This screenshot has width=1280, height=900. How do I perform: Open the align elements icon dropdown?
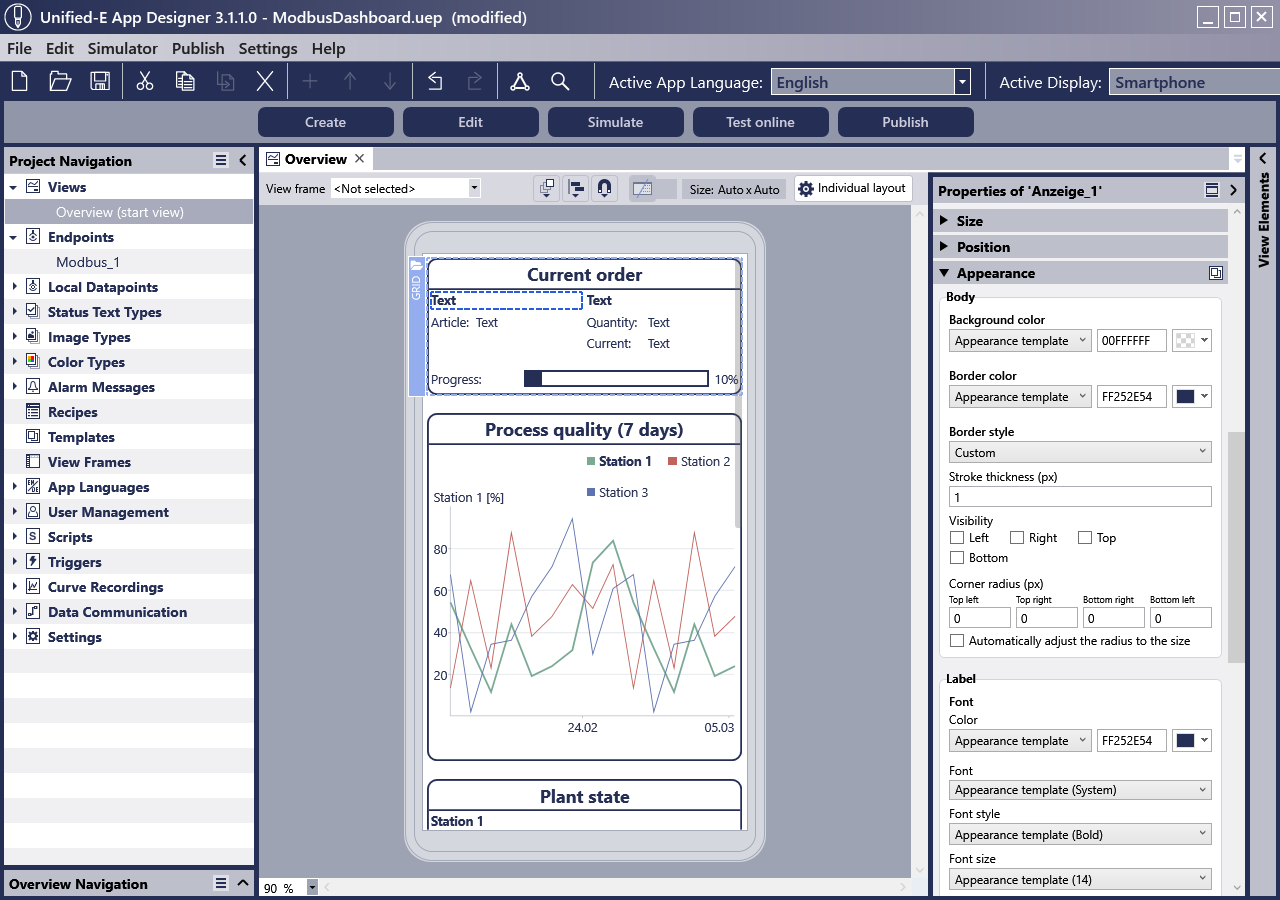(x=576, y=188)
